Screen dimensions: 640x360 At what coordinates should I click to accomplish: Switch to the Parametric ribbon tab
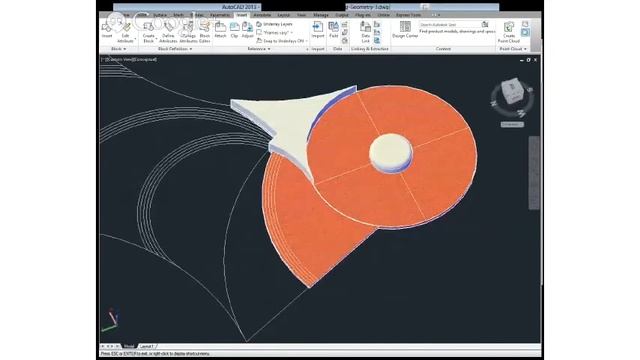click(x=220, y=15)
